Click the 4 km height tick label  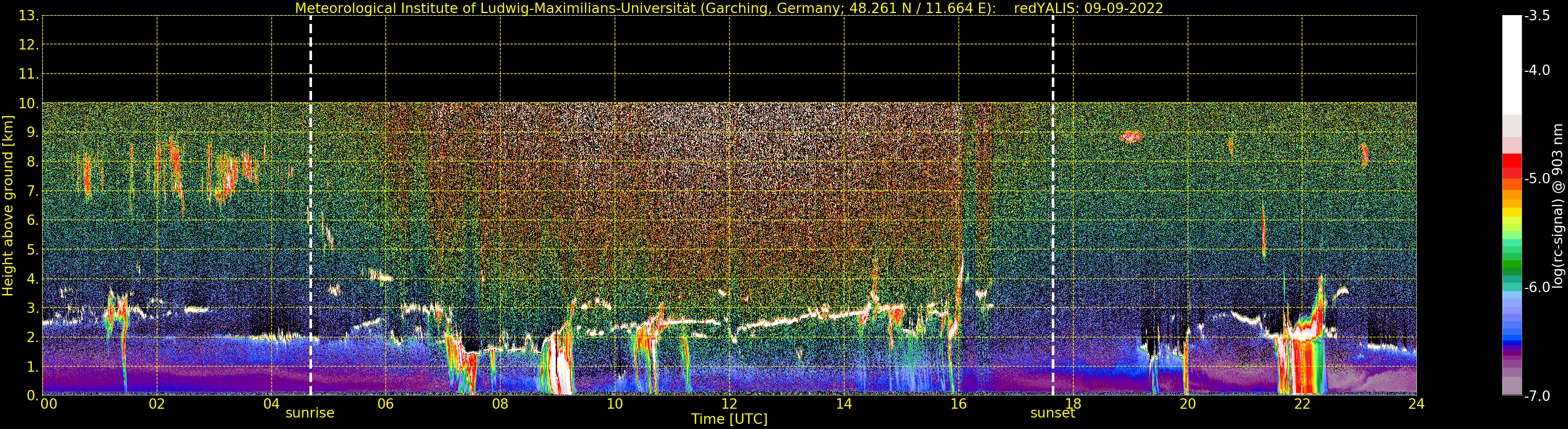click(x=32, y=279)
